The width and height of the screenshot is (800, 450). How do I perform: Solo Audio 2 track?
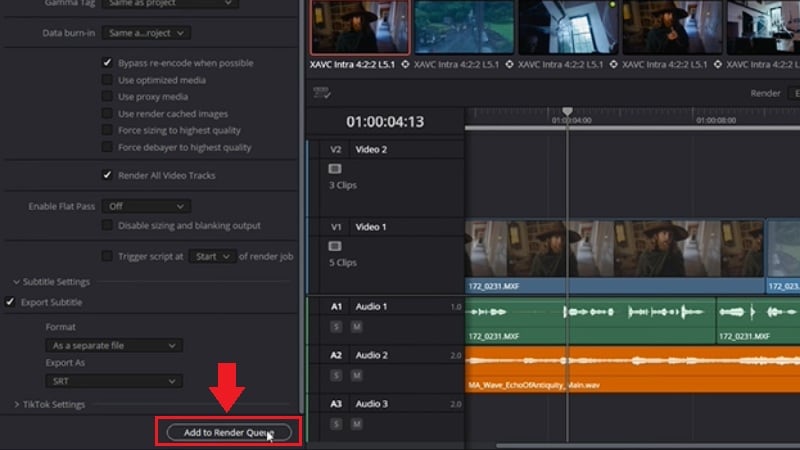point(336,376)
